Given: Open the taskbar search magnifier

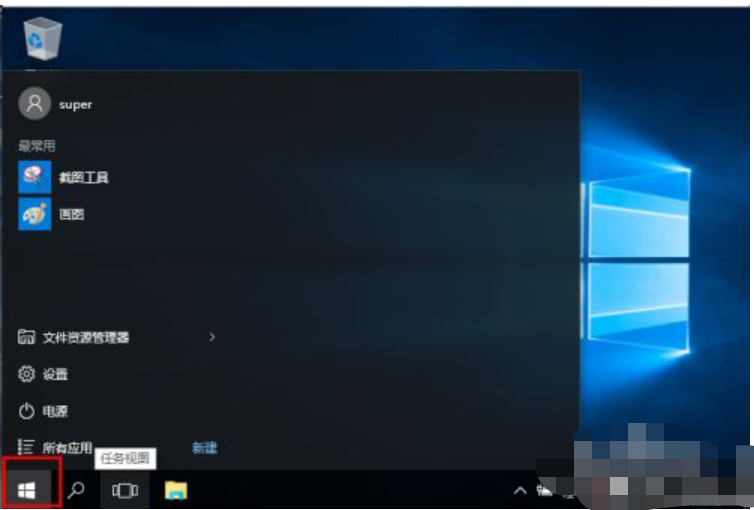Looking at the screenshot, I should point(76,490).
